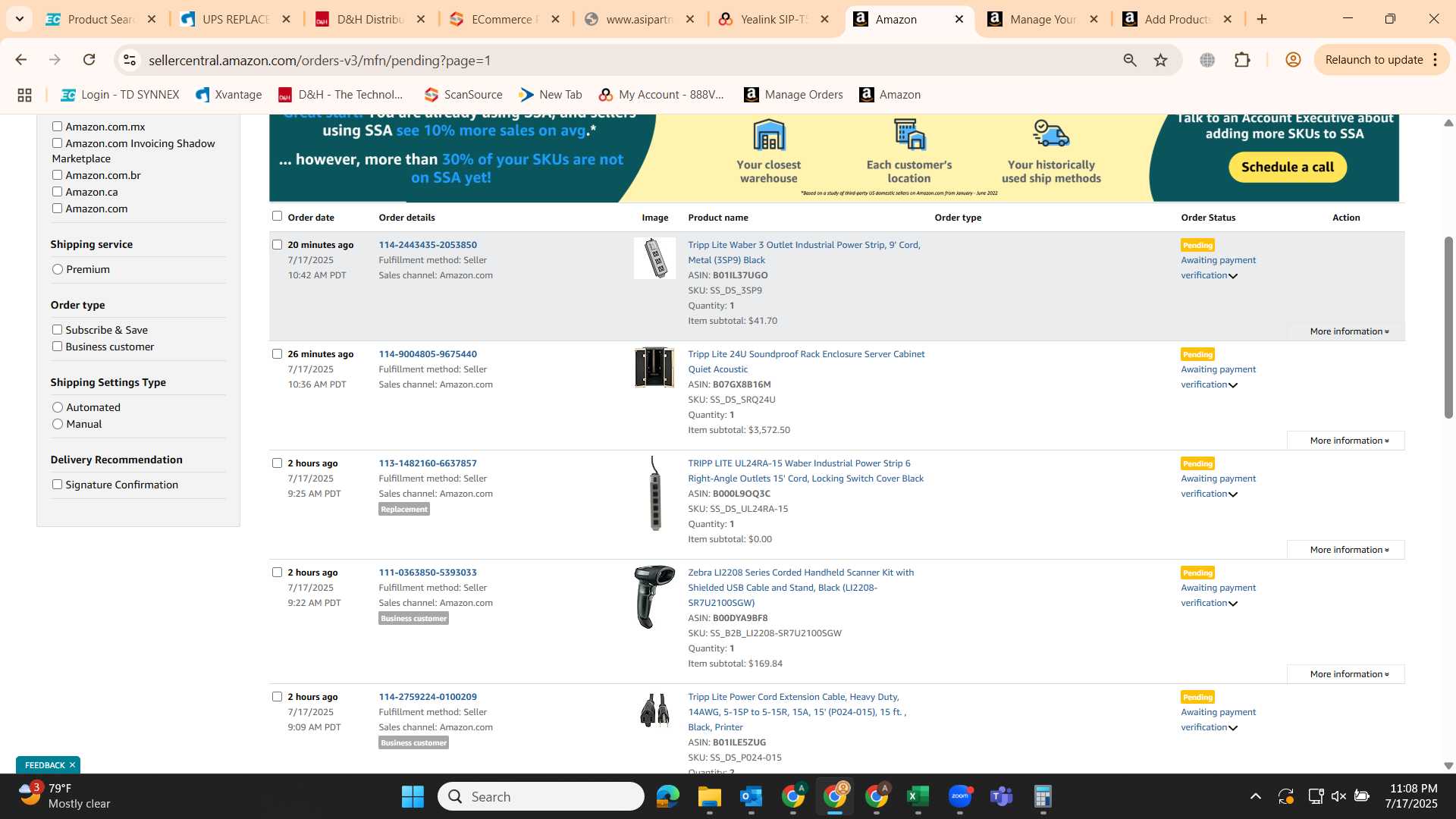Expand payment verification status for order 114-2443435-2053850
This screenshot has height=819, width=1456.
(x=1233, y=276)
